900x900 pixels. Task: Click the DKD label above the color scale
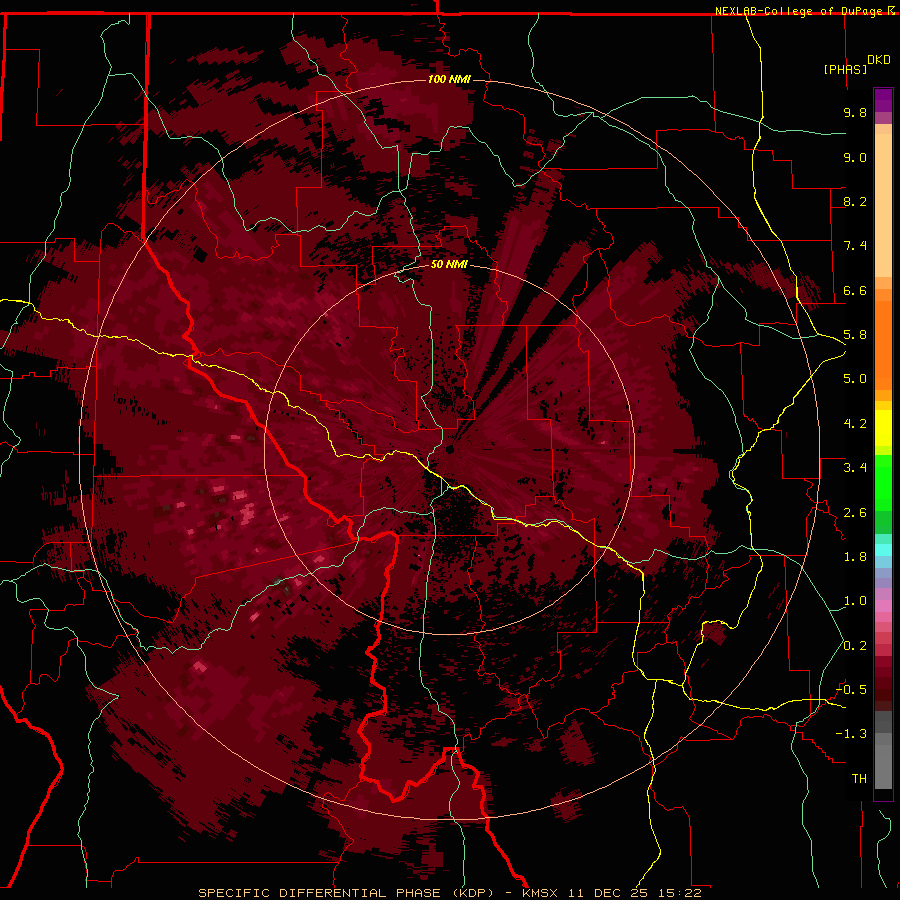tap(879, 60)
